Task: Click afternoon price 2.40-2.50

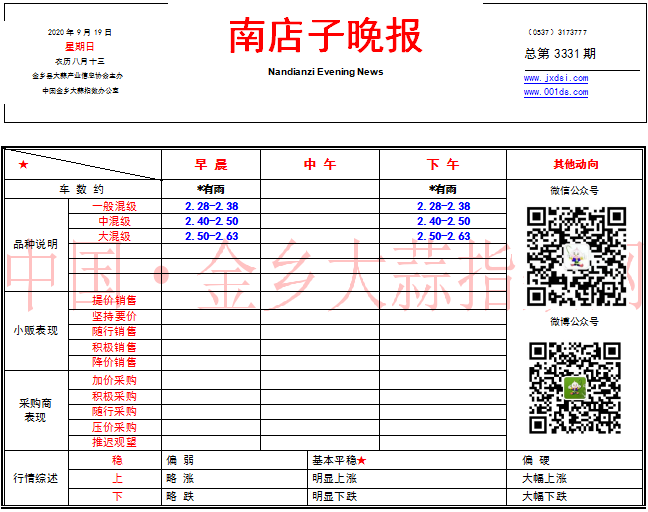Action: point(443,221)
